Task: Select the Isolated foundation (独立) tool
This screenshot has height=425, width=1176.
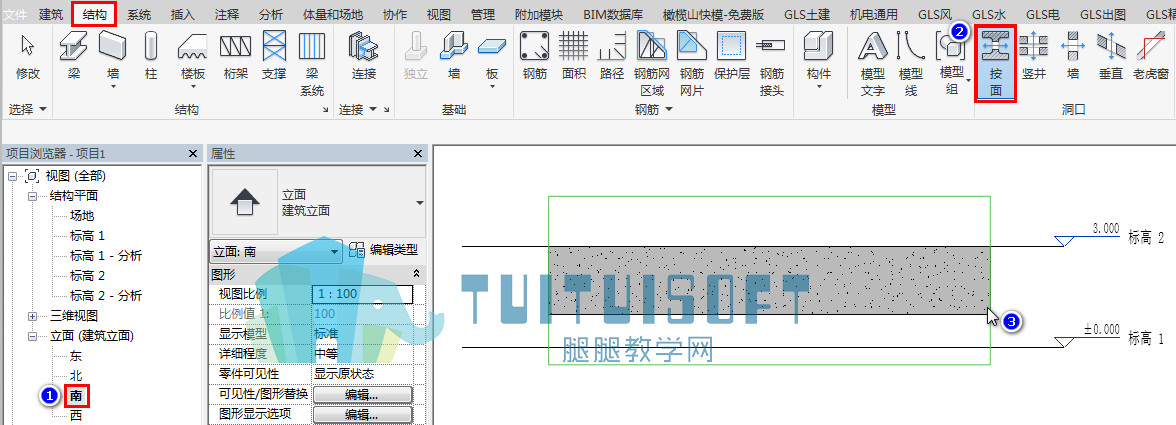Action: pos(416,56)
